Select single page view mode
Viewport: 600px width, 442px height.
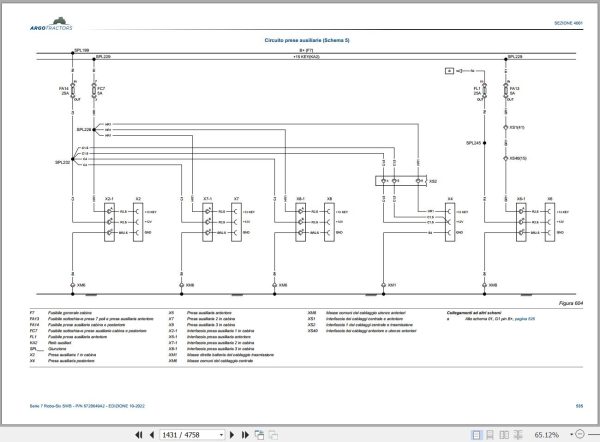(x=476, y=435)
